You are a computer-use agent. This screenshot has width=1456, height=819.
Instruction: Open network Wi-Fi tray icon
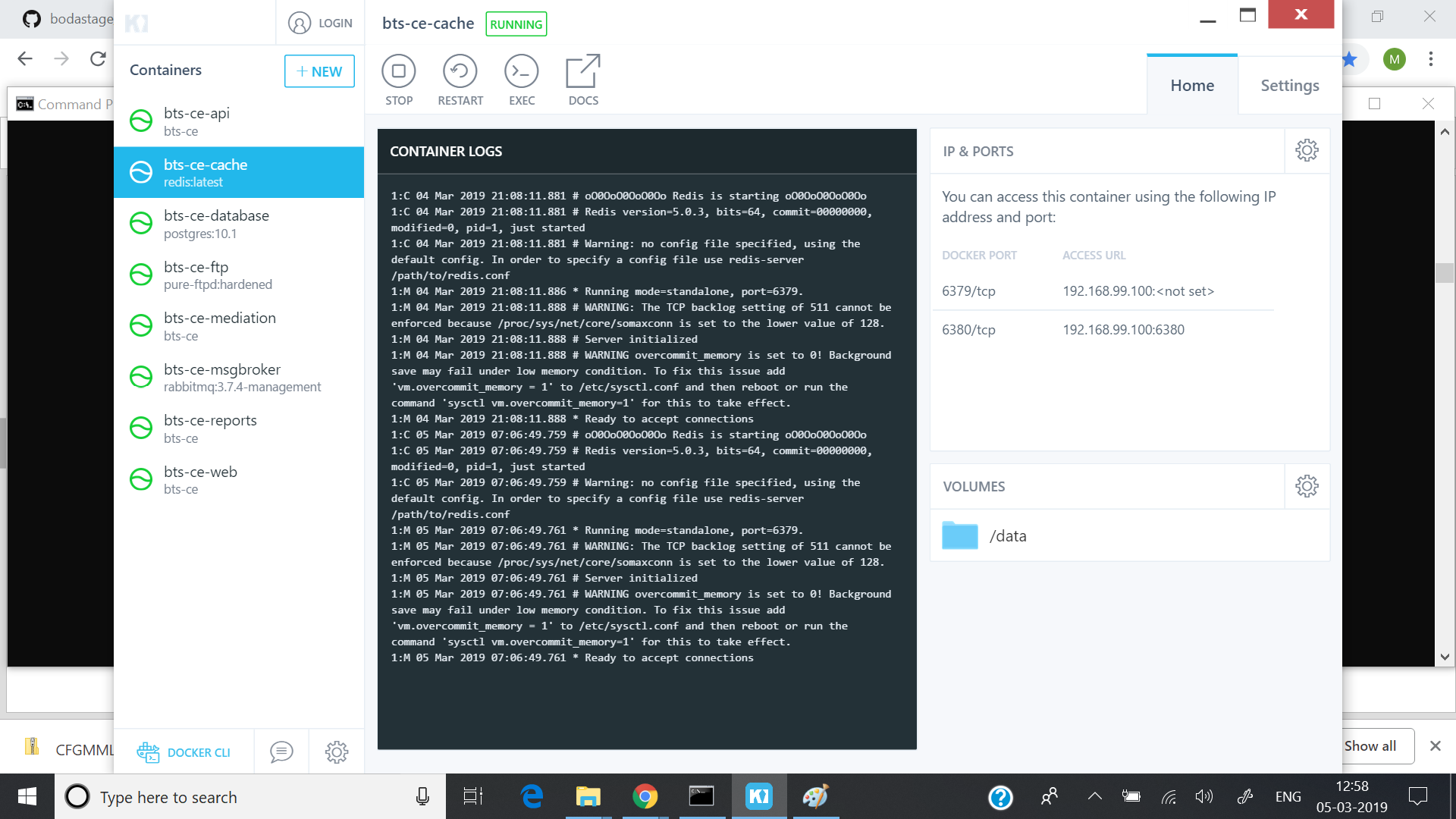coord(1169,796)
